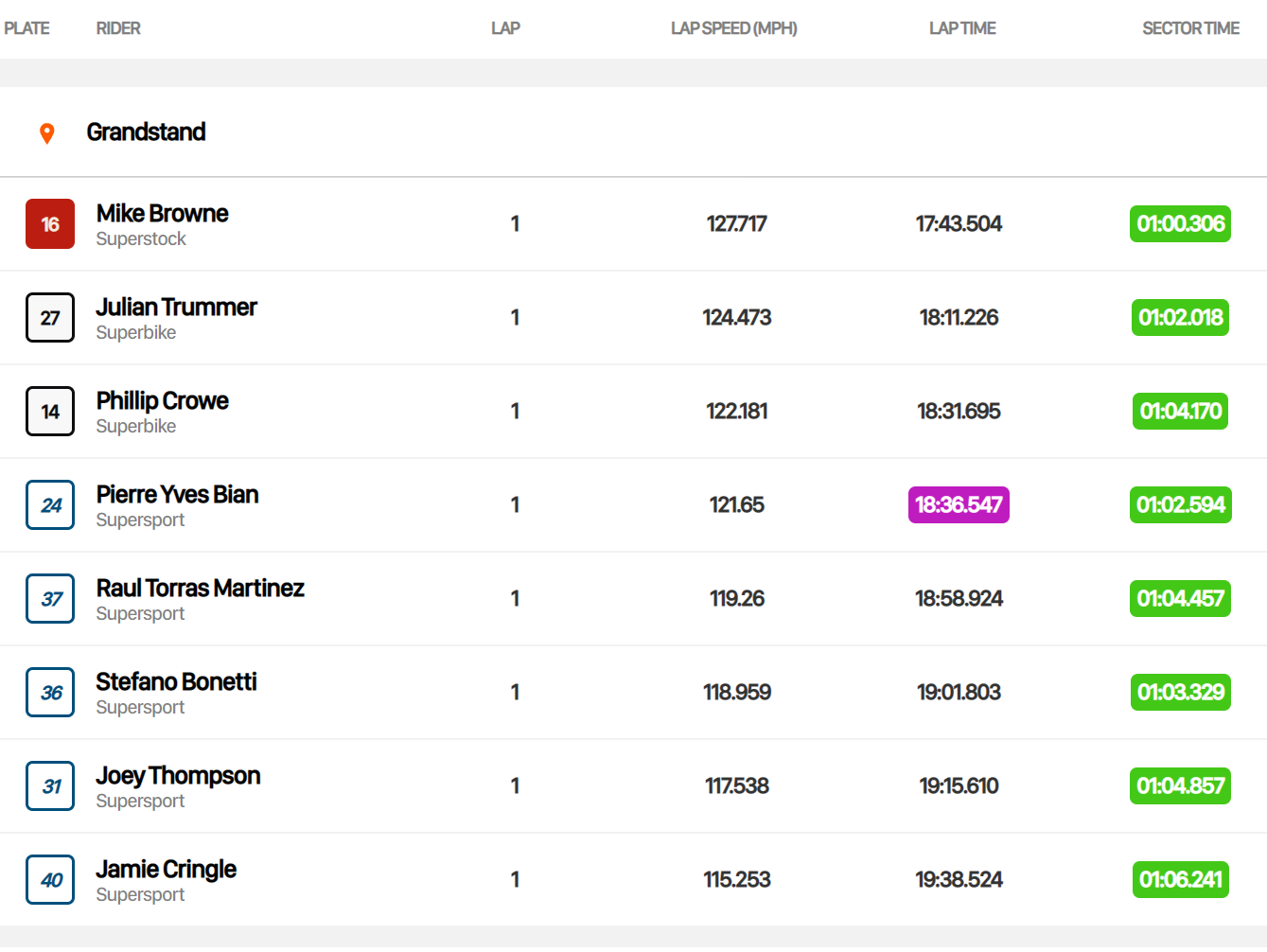This screenshot has width=1267, height=952.
Task: Sort by the Lap Time column header
Action: click(x=961, y=28)
